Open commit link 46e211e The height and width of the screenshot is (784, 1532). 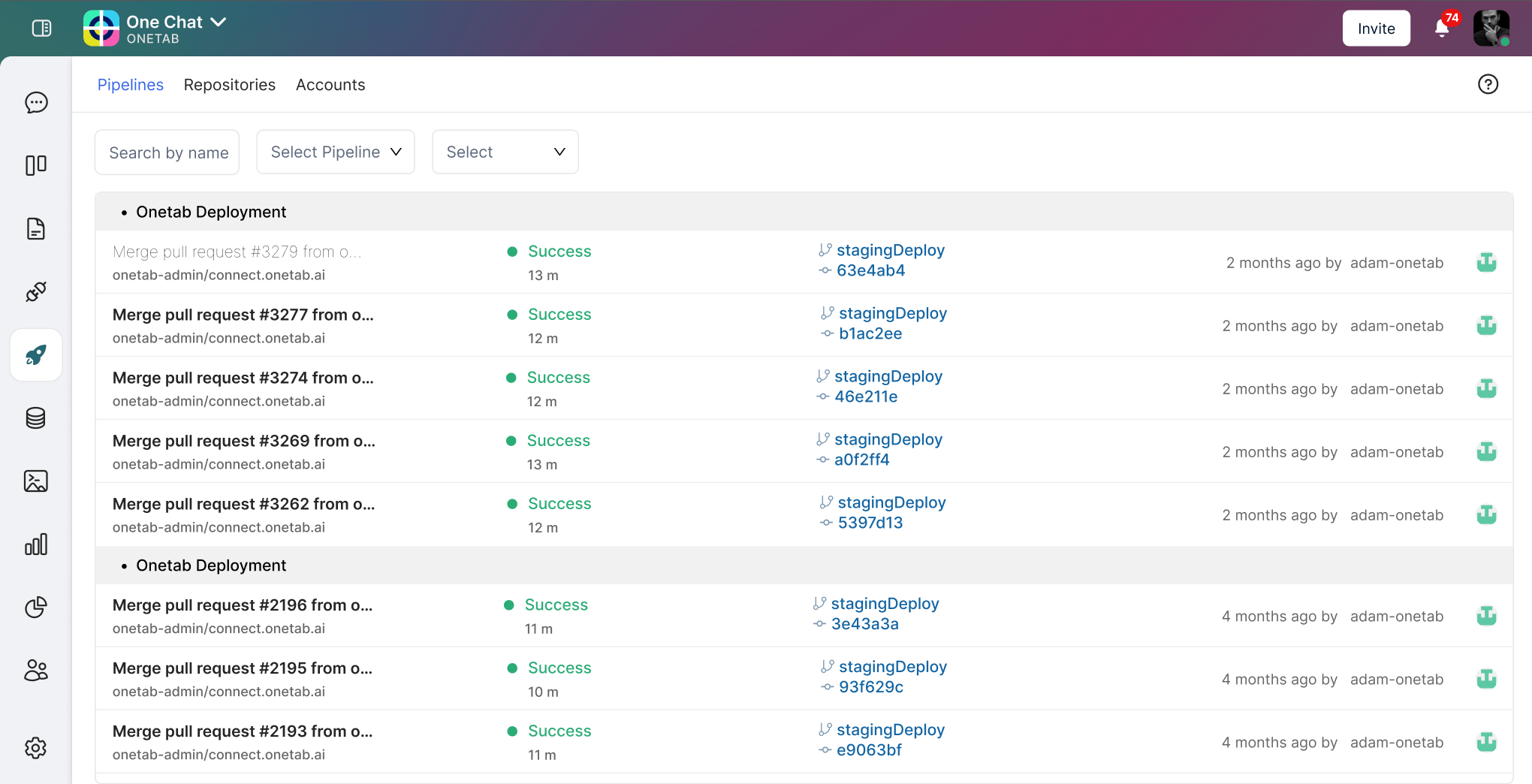[x=866, y=397]
